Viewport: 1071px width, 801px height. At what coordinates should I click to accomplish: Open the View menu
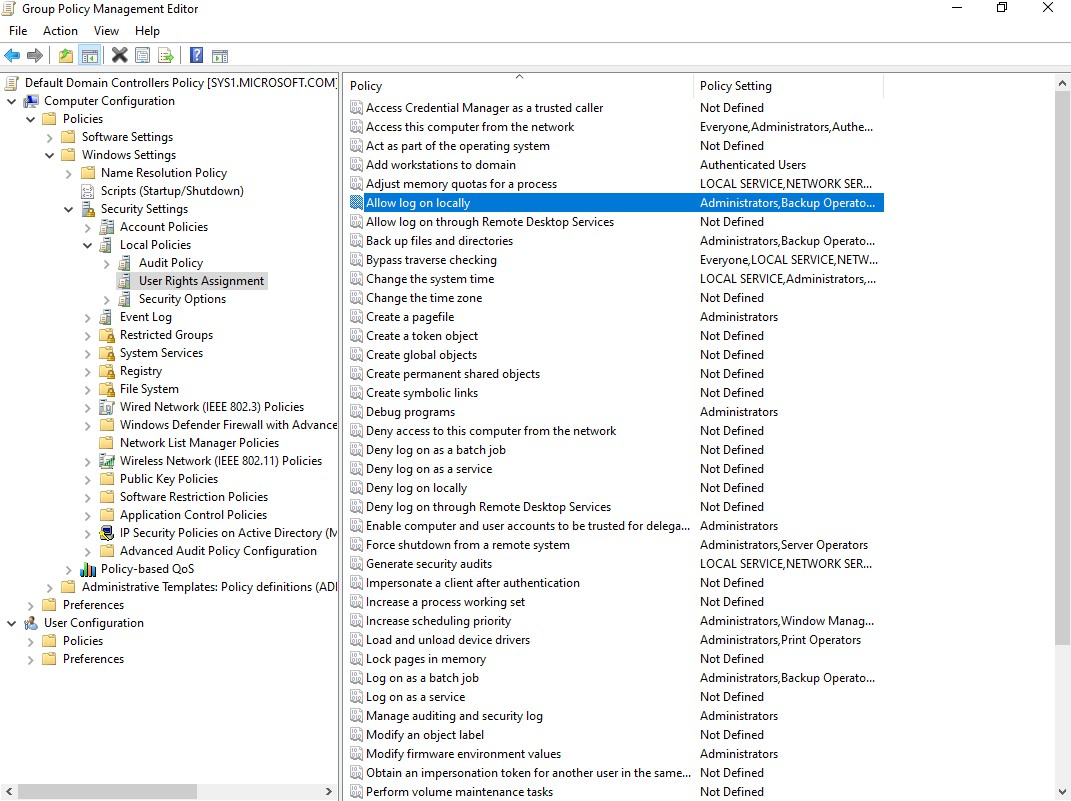tap(106, 31)
